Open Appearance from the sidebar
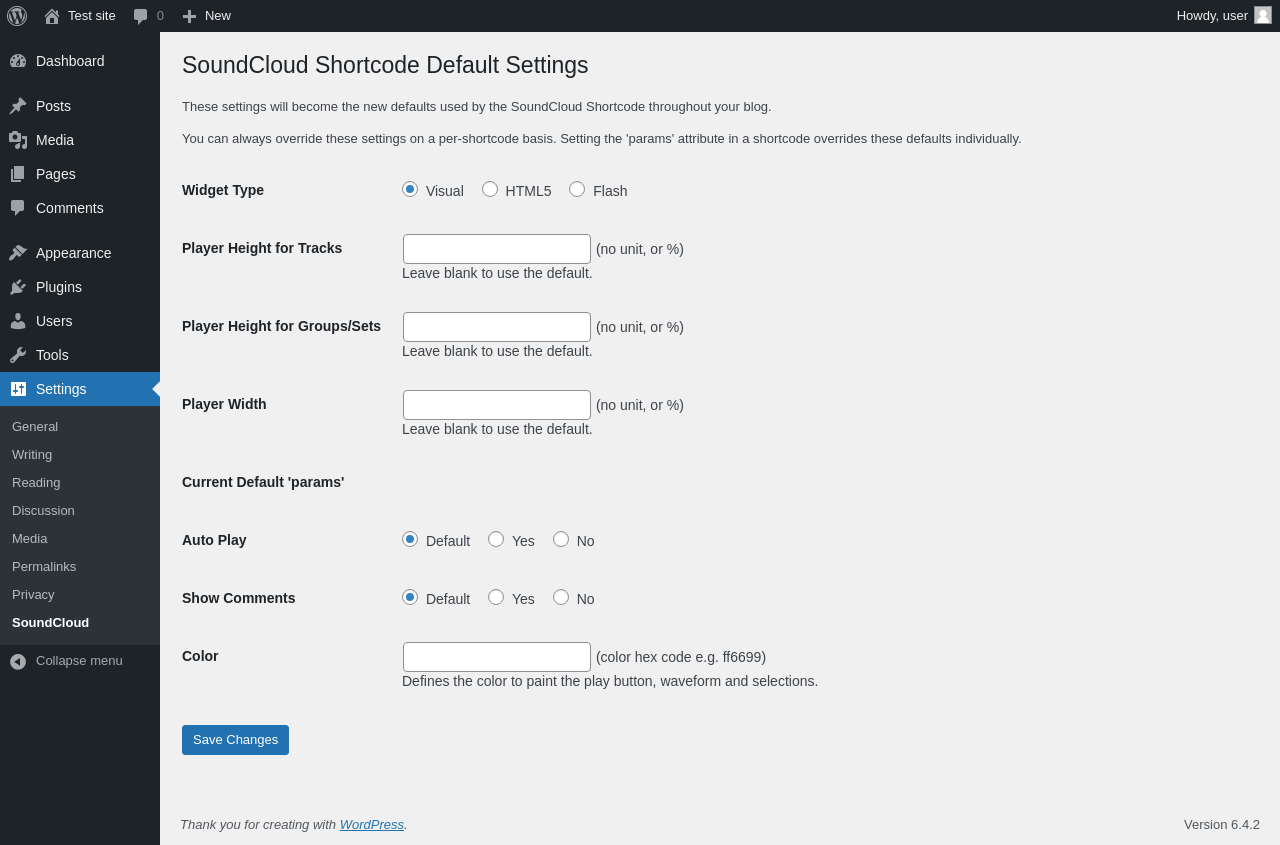The width and height of the screenshot is (1280, 845). pyautogui.click(x=80, y=253)
